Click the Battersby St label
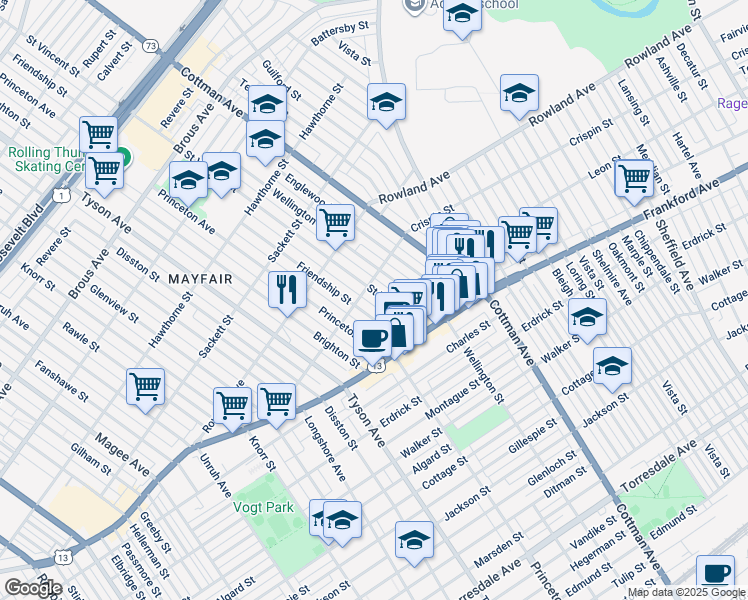 [340, 33]
